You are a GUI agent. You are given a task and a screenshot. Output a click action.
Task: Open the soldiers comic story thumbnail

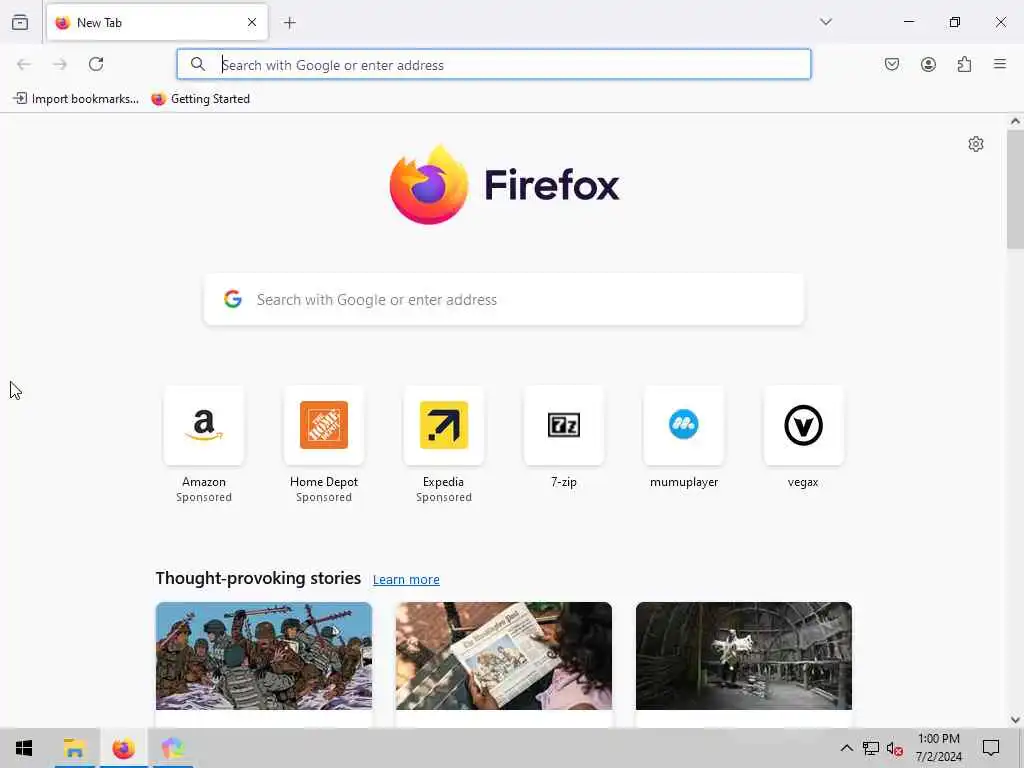pyautogui.click(x=264, y=656)
